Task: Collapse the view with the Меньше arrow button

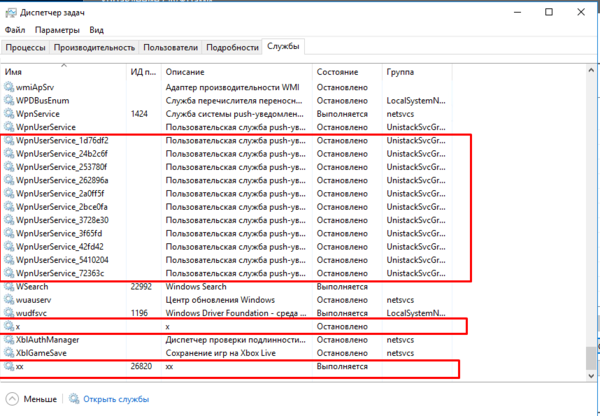Action: tap(12, 399)
